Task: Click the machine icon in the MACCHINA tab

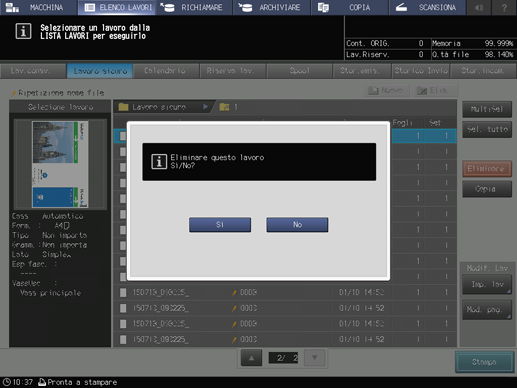Action: click(12, 7)
